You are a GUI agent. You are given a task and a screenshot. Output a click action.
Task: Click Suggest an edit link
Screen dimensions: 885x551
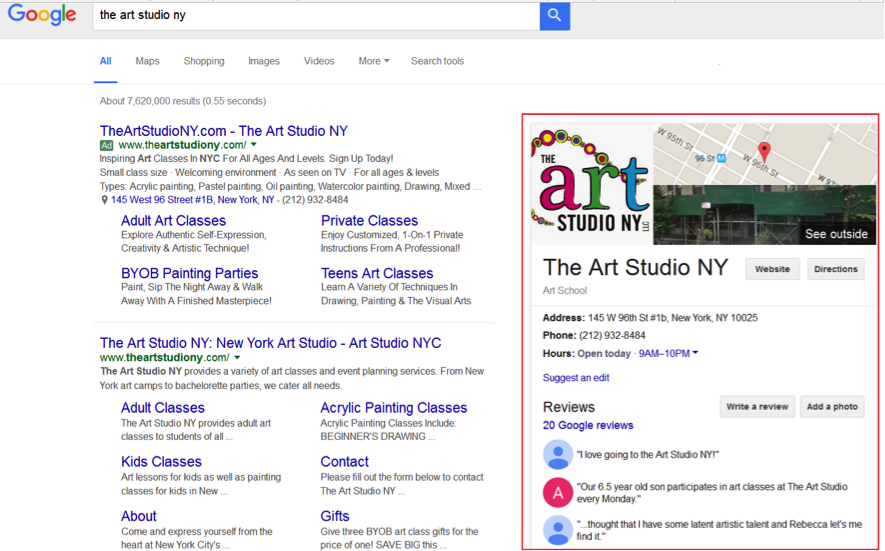coord(576,378)
